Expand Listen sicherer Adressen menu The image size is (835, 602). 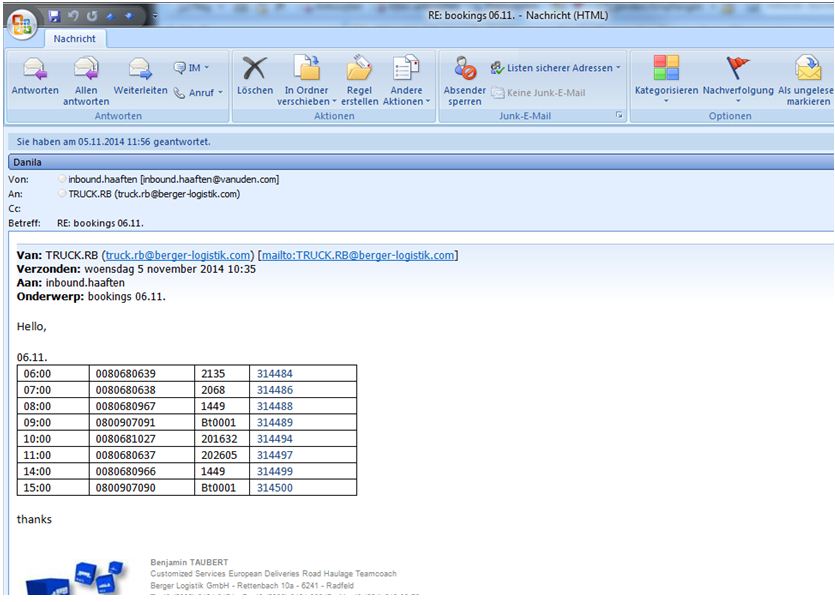point(555,68)
